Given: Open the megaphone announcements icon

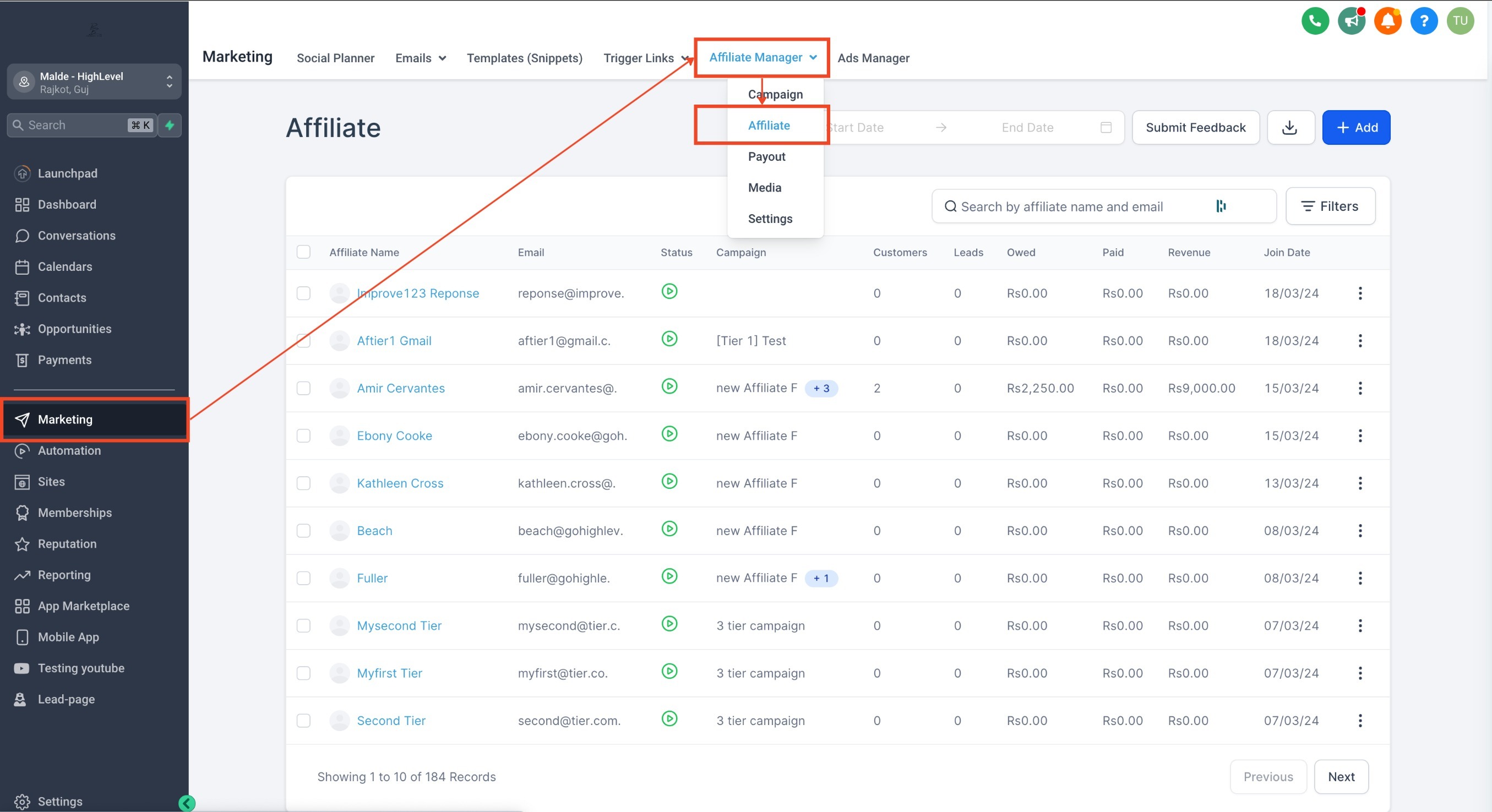Looking at the screenshot, I should [x=1351, y=21].
